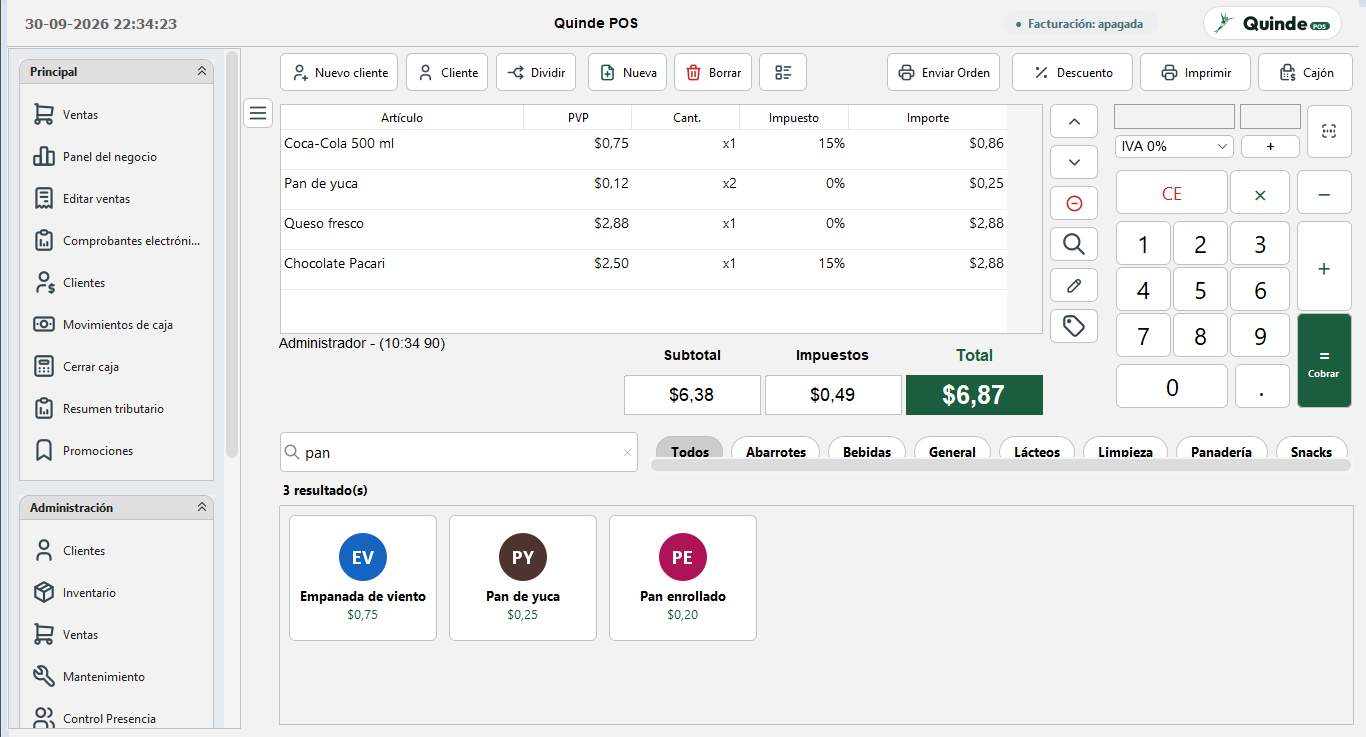
Task: Click the category tabs horizontal scrollbar
Action: click(1001, 465)
